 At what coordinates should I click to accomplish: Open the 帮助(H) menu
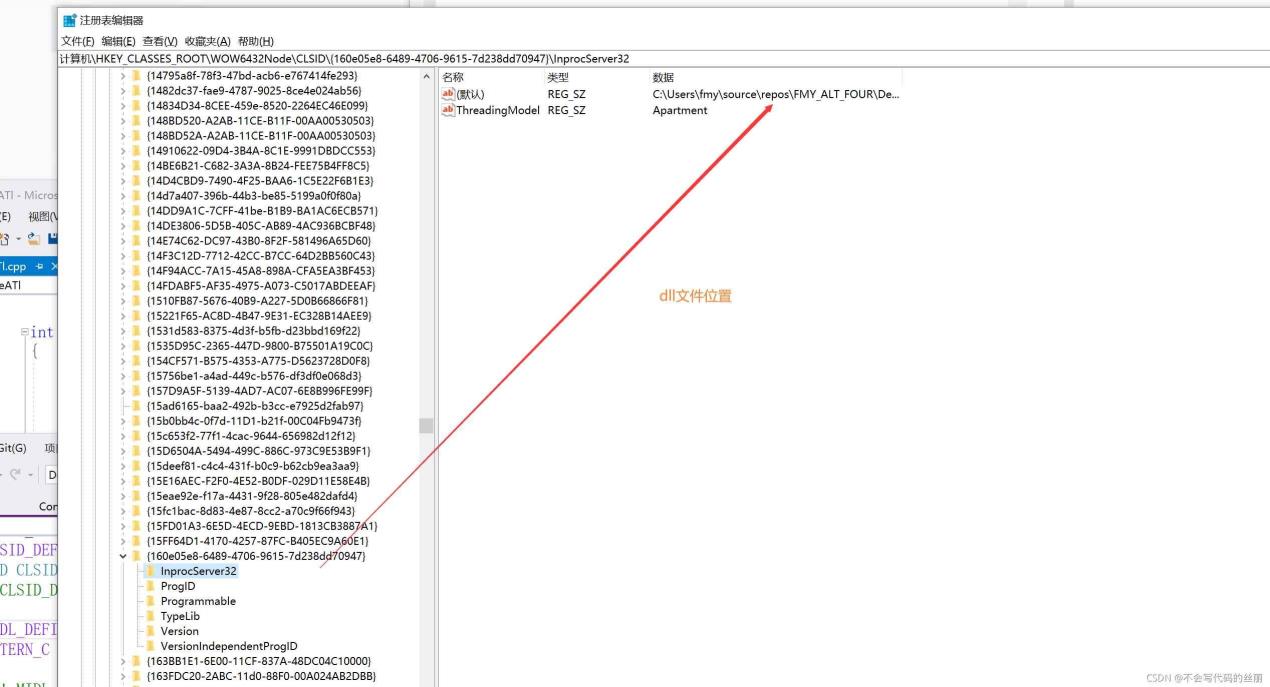click(x=255, y=41)
